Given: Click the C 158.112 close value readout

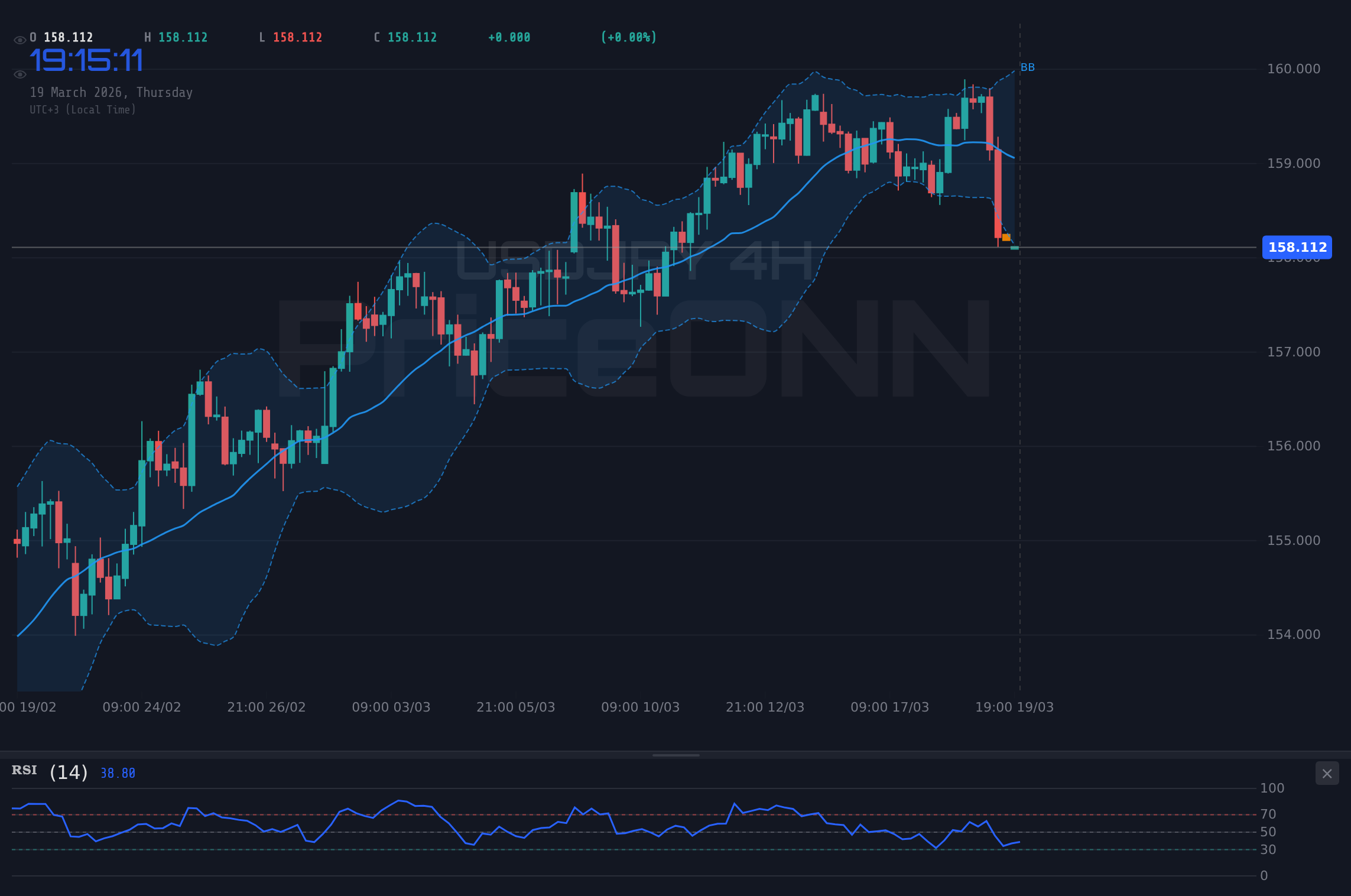Looking at the screenshot, I should [405, 37].
